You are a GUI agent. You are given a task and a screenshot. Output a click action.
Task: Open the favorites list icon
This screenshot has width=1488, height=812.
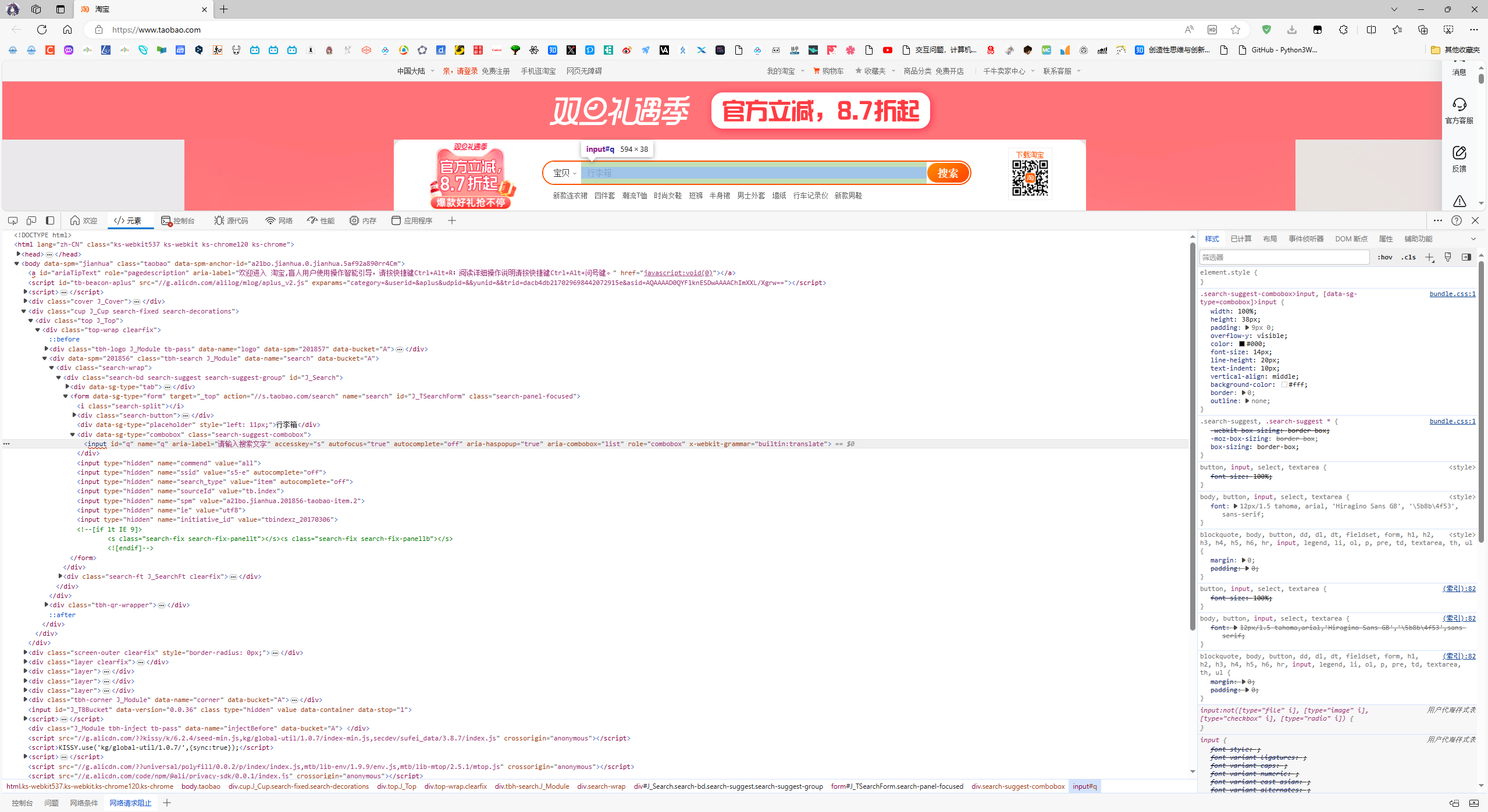[x=1397, y=30]
